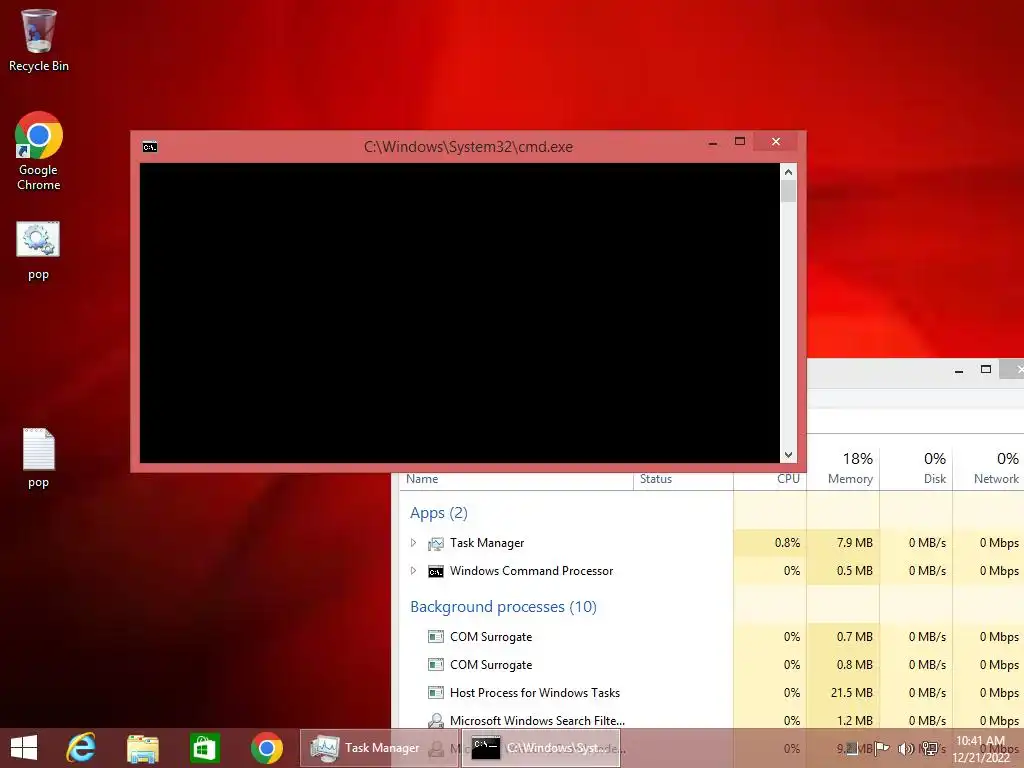
Task: Select the Apps (2) group header
Action: tap(439, 513)
